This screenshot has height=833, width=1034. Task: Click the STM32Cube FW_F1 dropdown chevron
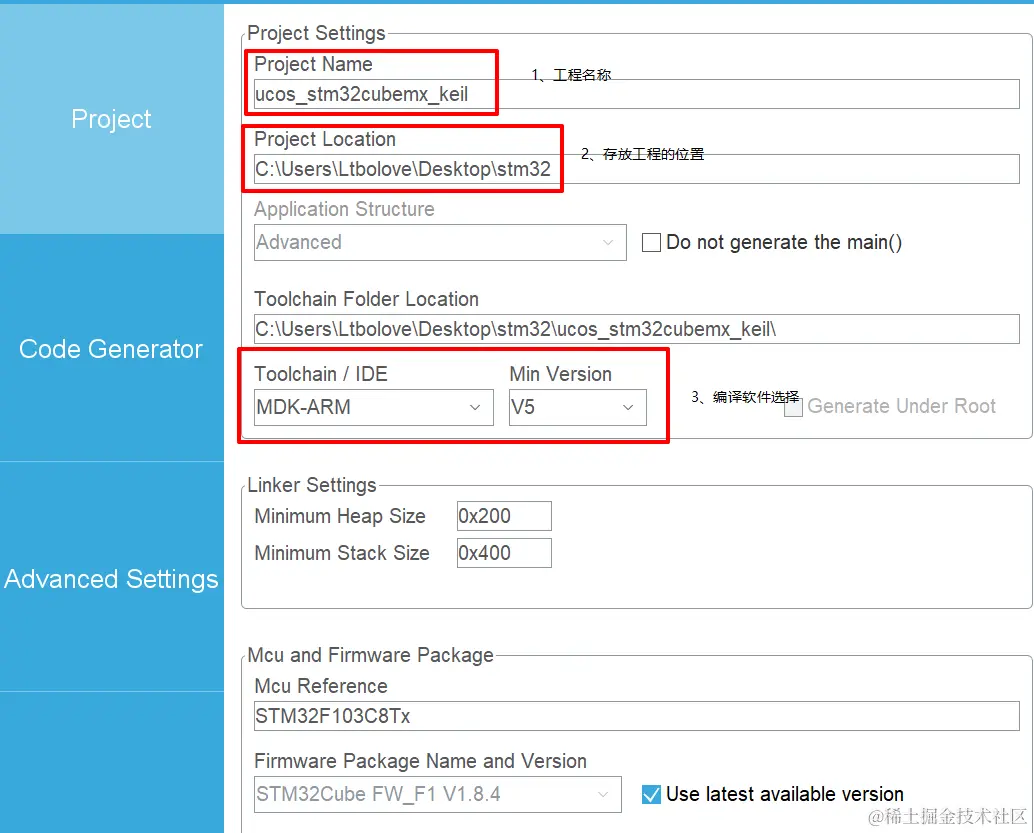pos(603,795)
